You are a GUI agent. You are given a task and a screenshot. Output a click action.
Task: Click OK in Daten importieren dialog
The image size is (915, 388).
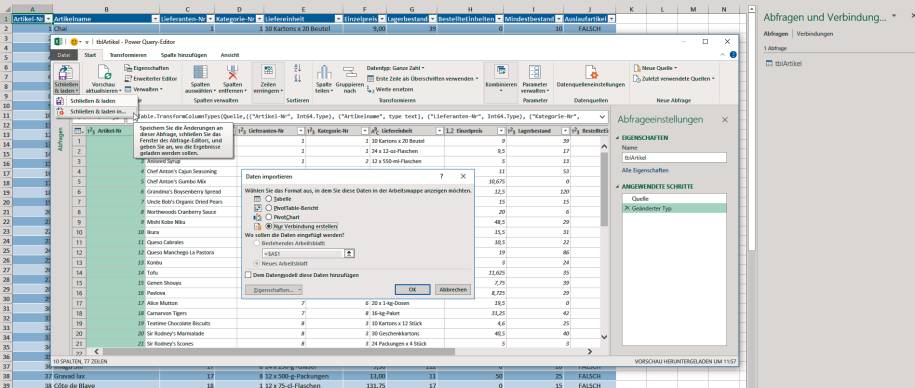(412, 289)
